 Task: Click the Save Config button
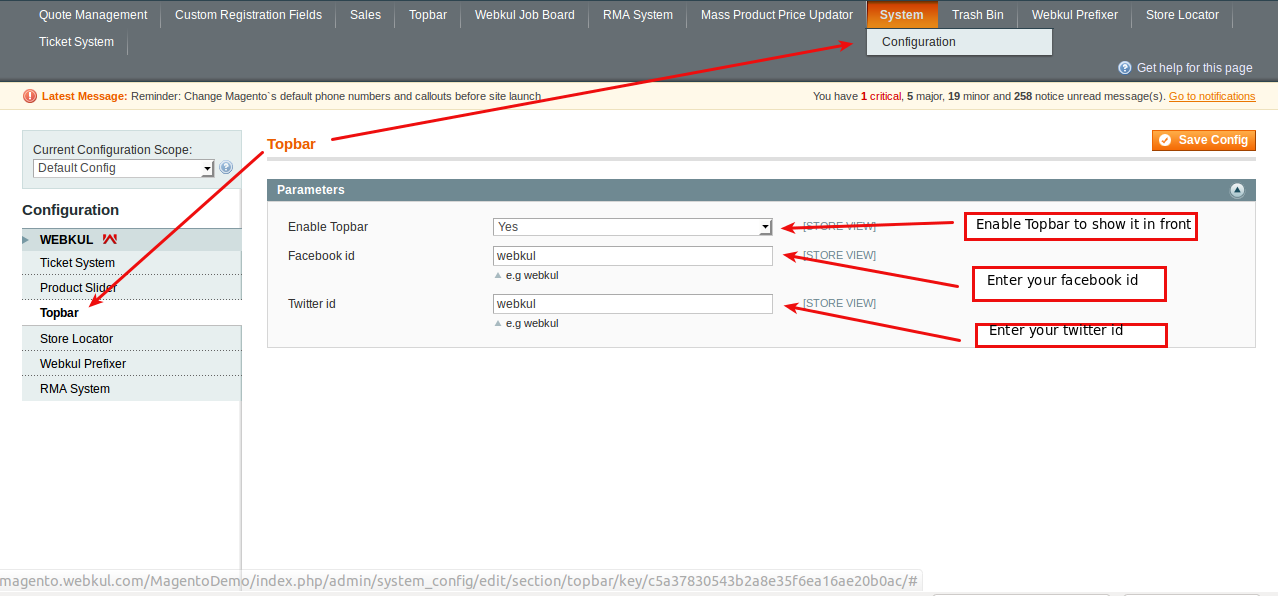point(1204,140)
